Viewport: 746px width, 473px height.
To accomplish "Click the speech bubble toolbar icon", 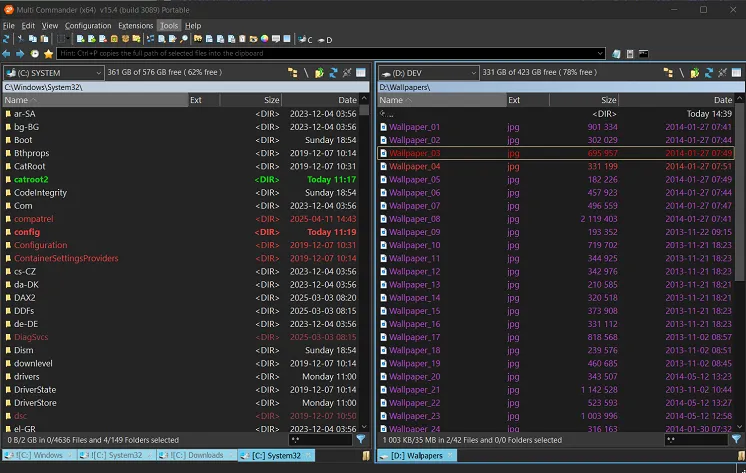I will [275, 39].
